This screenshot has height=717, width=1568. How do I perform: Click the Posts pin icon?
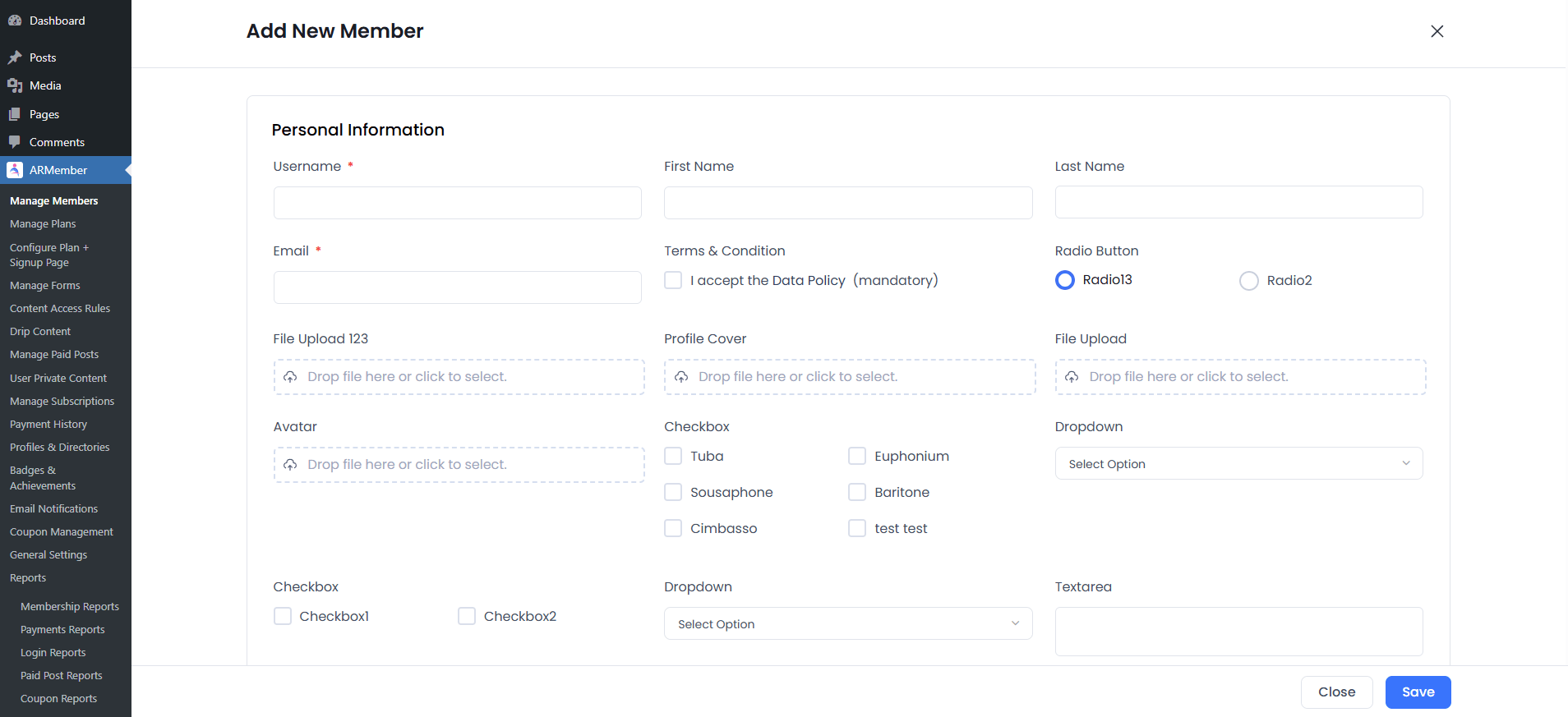tap(15, 57)
